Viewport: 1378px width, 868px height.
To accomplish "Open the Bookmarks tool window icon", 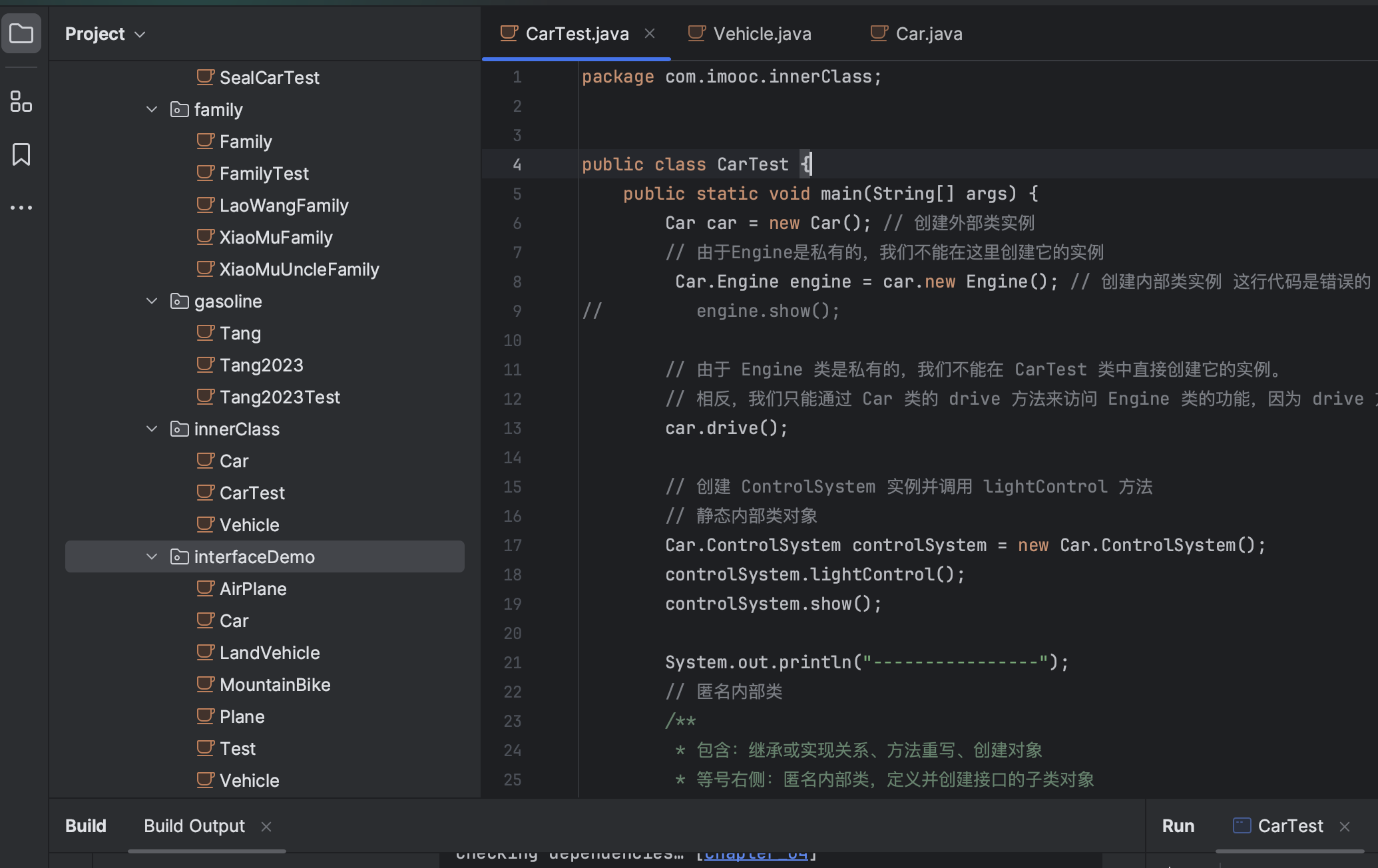I will [21, 154].
